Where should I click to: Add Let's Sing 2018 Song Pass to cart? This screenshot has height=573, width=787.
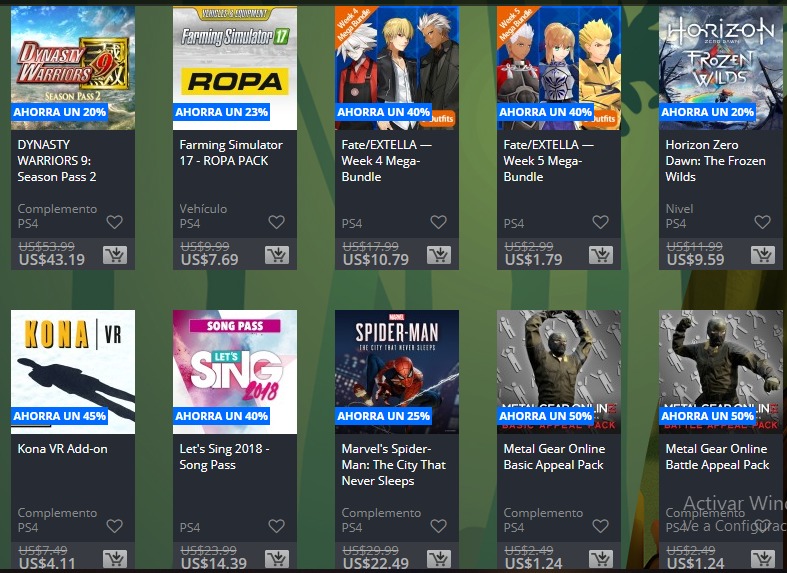277,559
